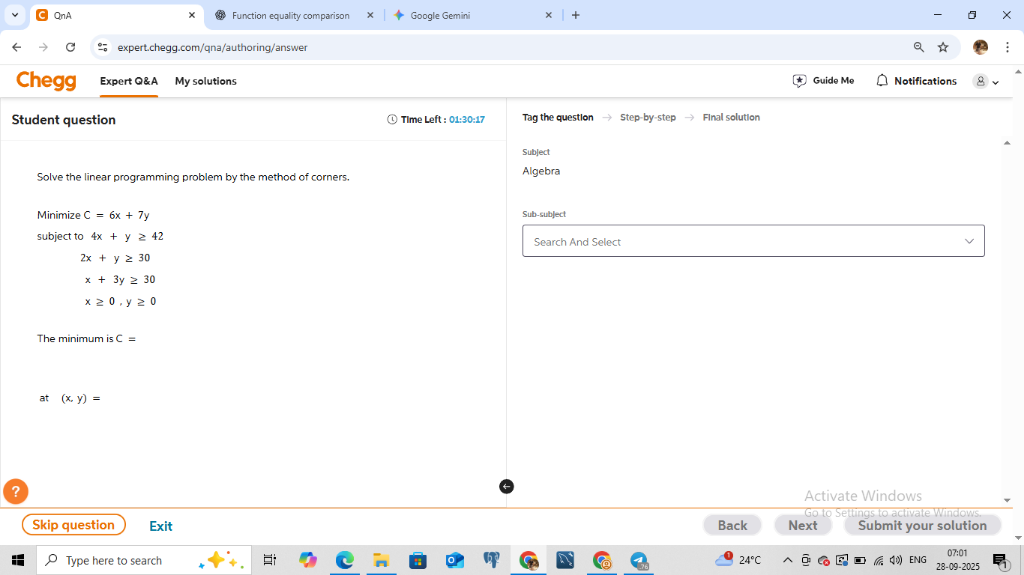Open the My solutions tab
Image resolution: width=1024 pixels, height=575 pixels.
(x=206, y=81)
